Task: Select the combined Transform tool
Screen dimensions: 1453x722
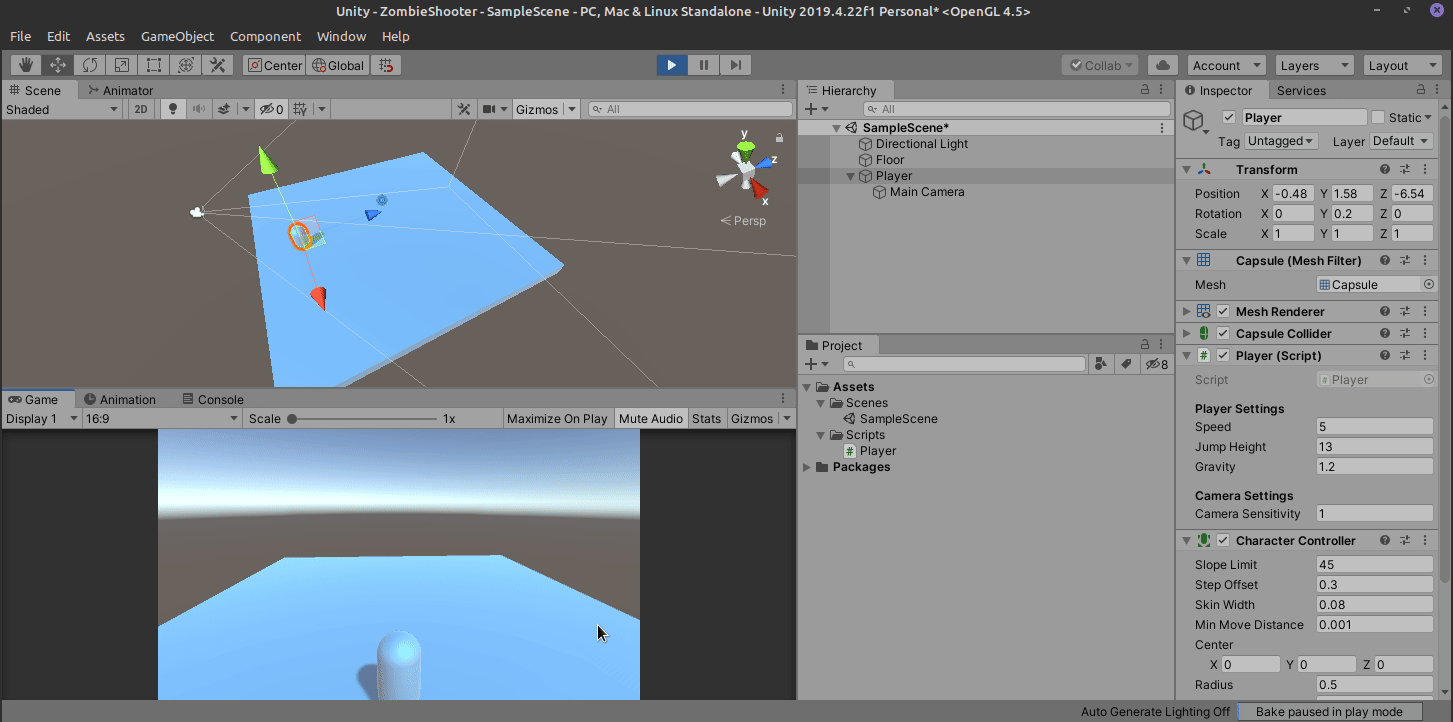Action: tap(186, 65)
